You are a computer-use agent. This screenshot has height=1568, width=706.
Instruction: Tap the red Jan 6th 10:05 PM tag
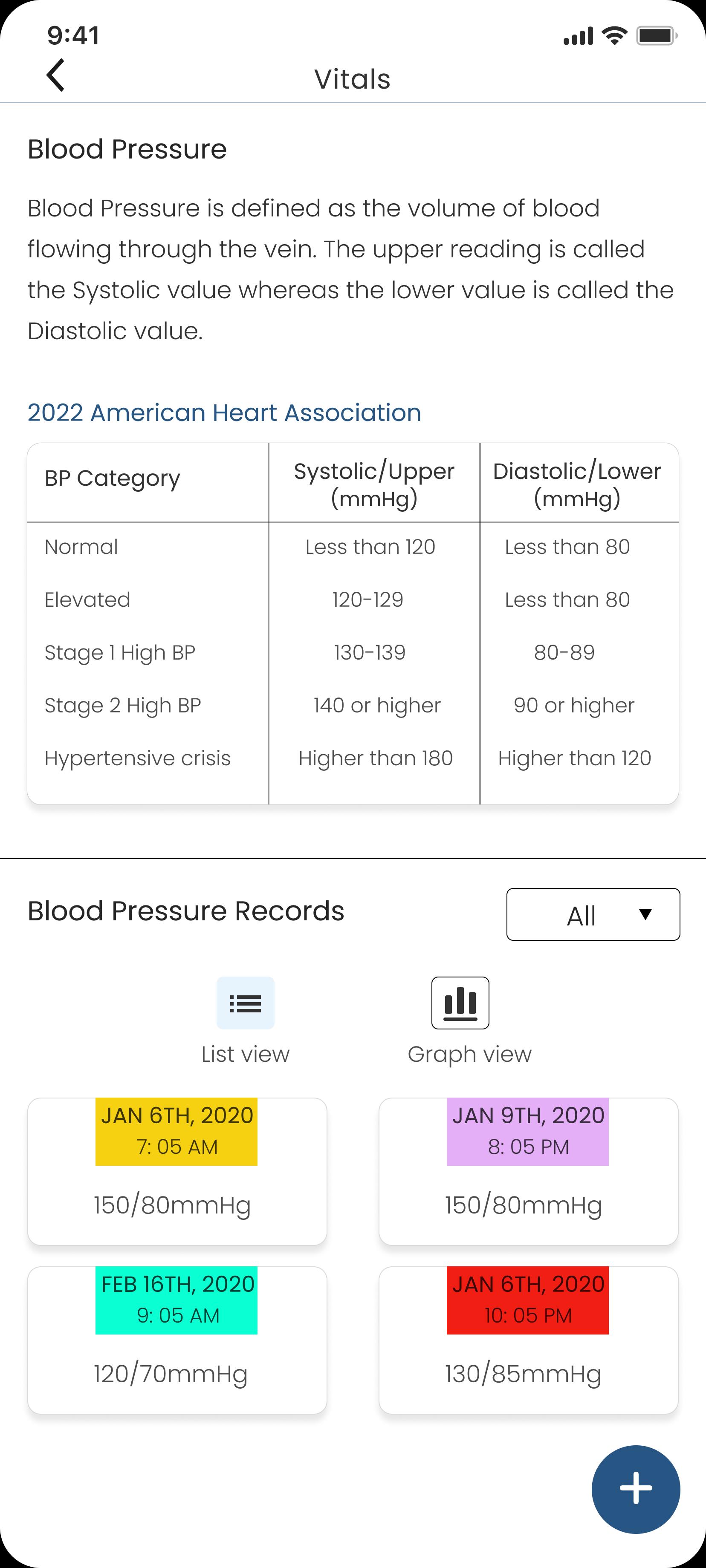pyautogui.click(x=527, y=1300)
